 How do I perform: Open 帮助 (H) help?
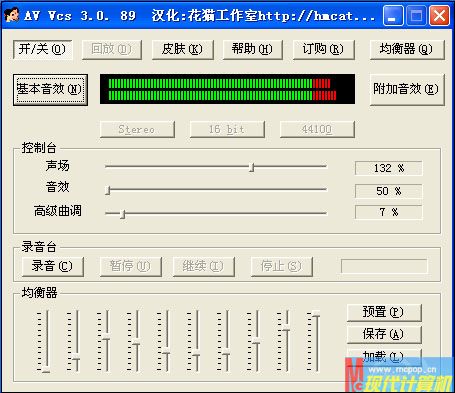252,49
